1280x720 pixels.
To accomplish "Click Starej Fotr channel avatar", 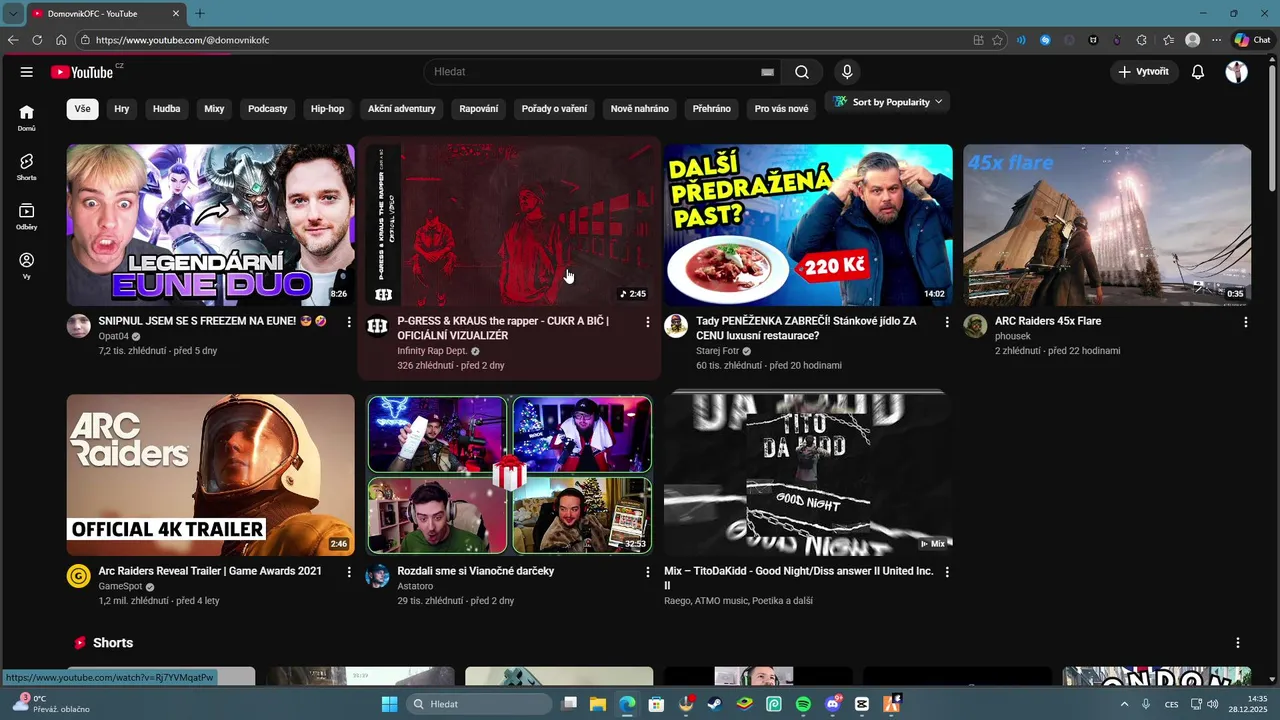I will point(676,326).
